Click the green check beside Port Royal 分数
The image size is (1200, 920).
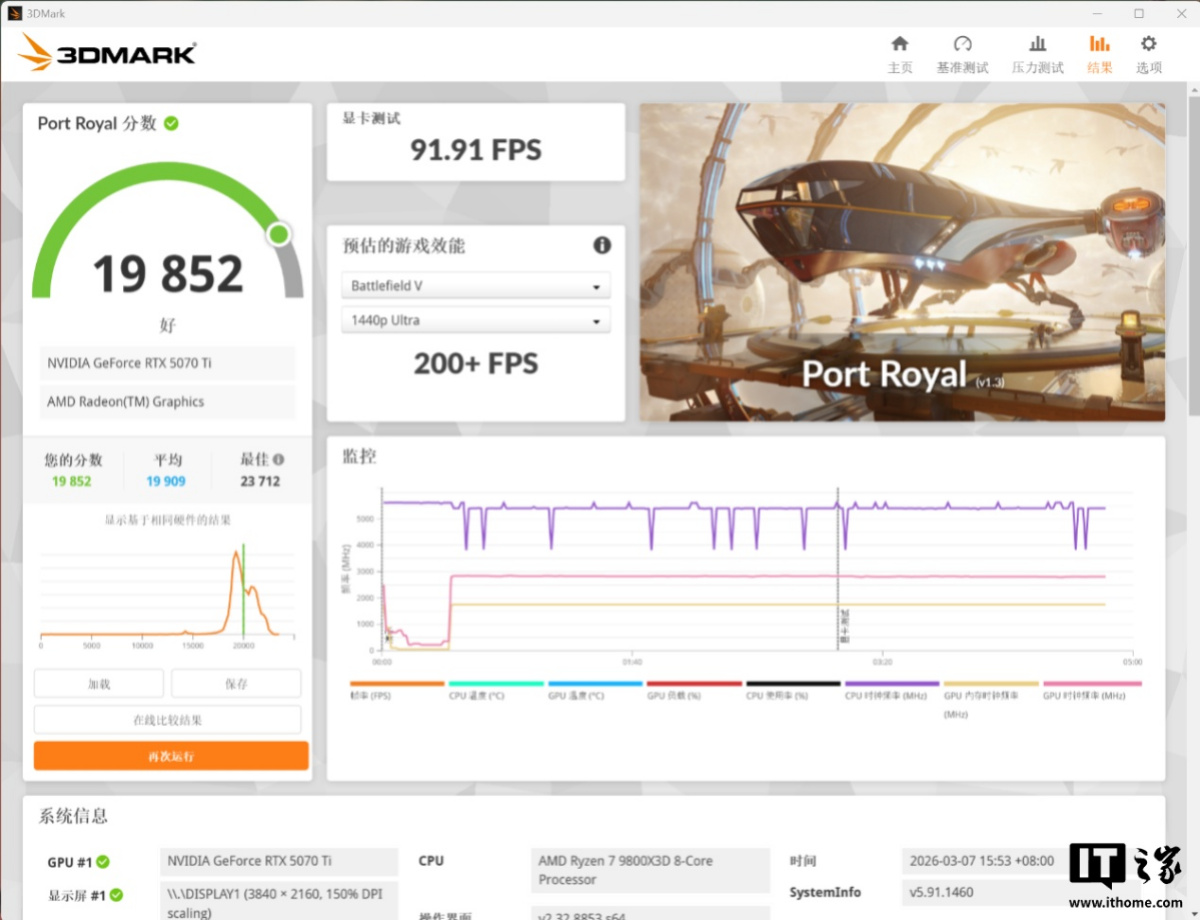coord(171,123)
